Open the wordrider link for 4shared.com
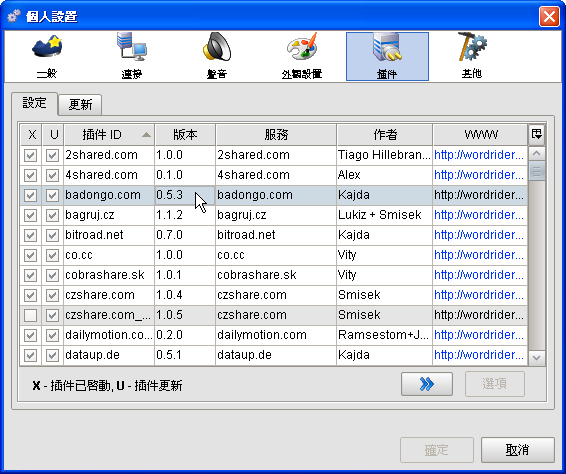The width and height of the screenshot is (566, 474). (x=479, y=175)
